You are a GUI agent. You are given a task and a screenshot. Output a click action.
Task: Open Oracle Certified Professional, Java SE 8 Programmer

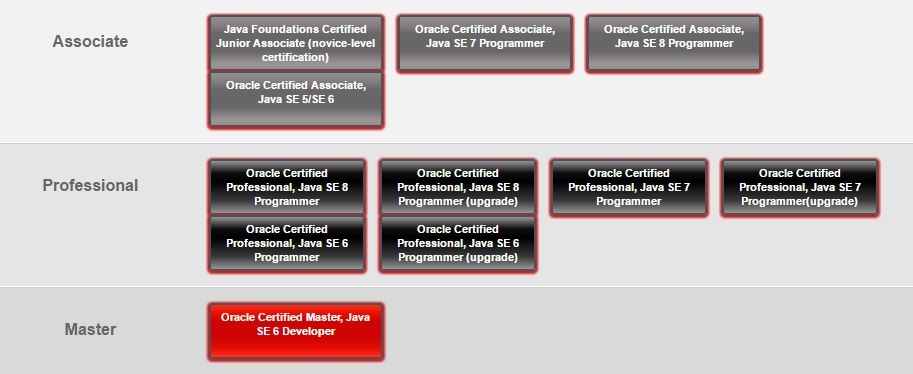tap(287, 187)
